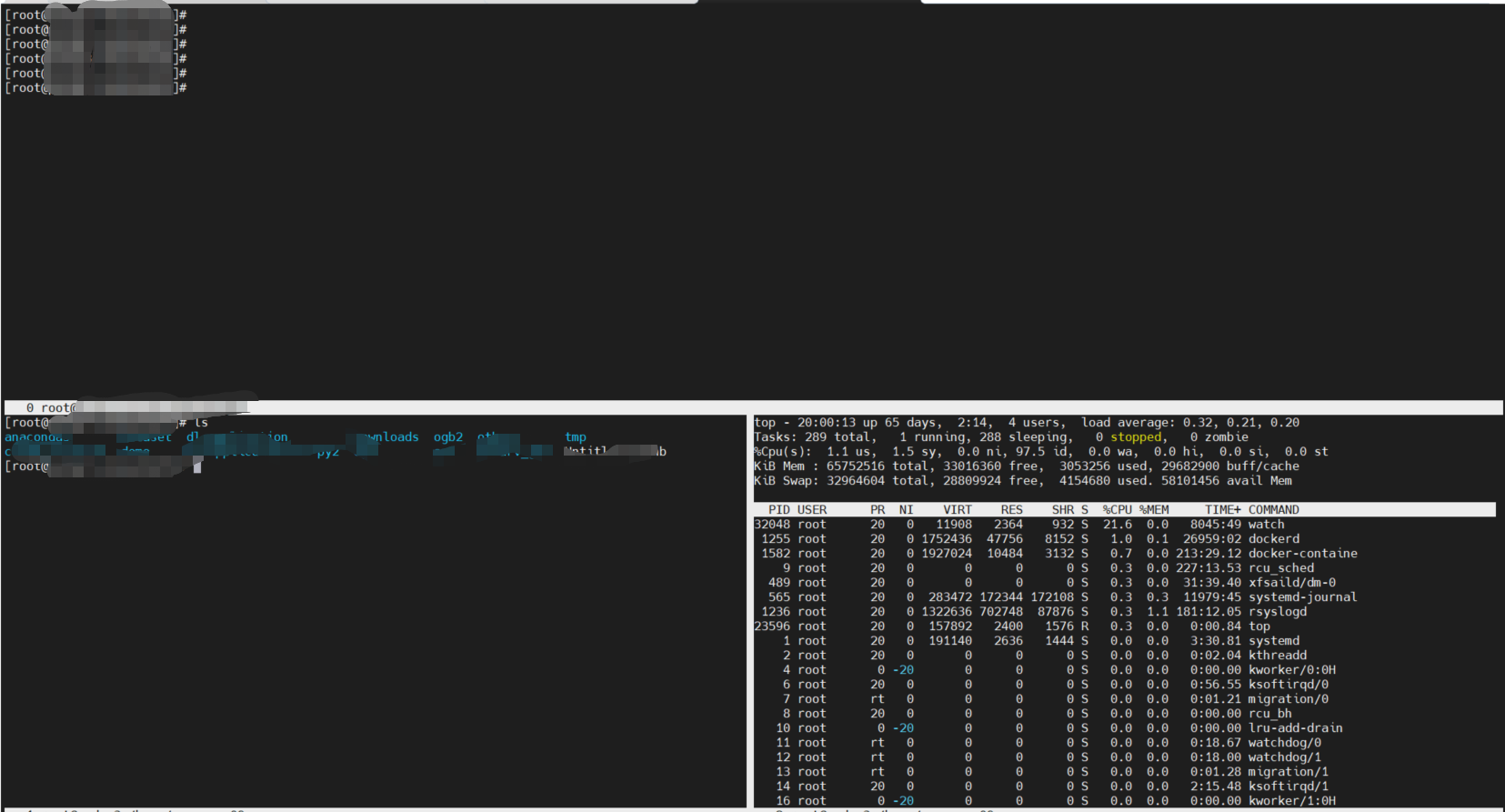Select the dockerd process command name
The image size is (1505, 812).
(x=1274, y=539)
